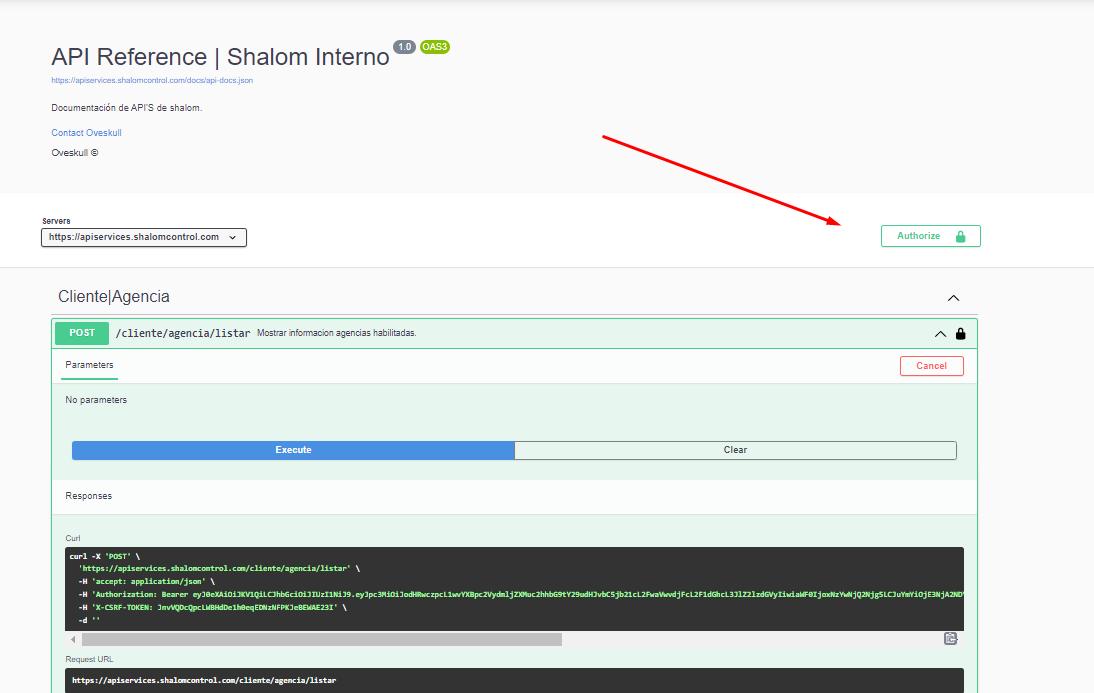The width and height of the screenshot is (1094, 693).
Task: Click the Cliente|Agencia tag heading
Action: tap(114, 297)
